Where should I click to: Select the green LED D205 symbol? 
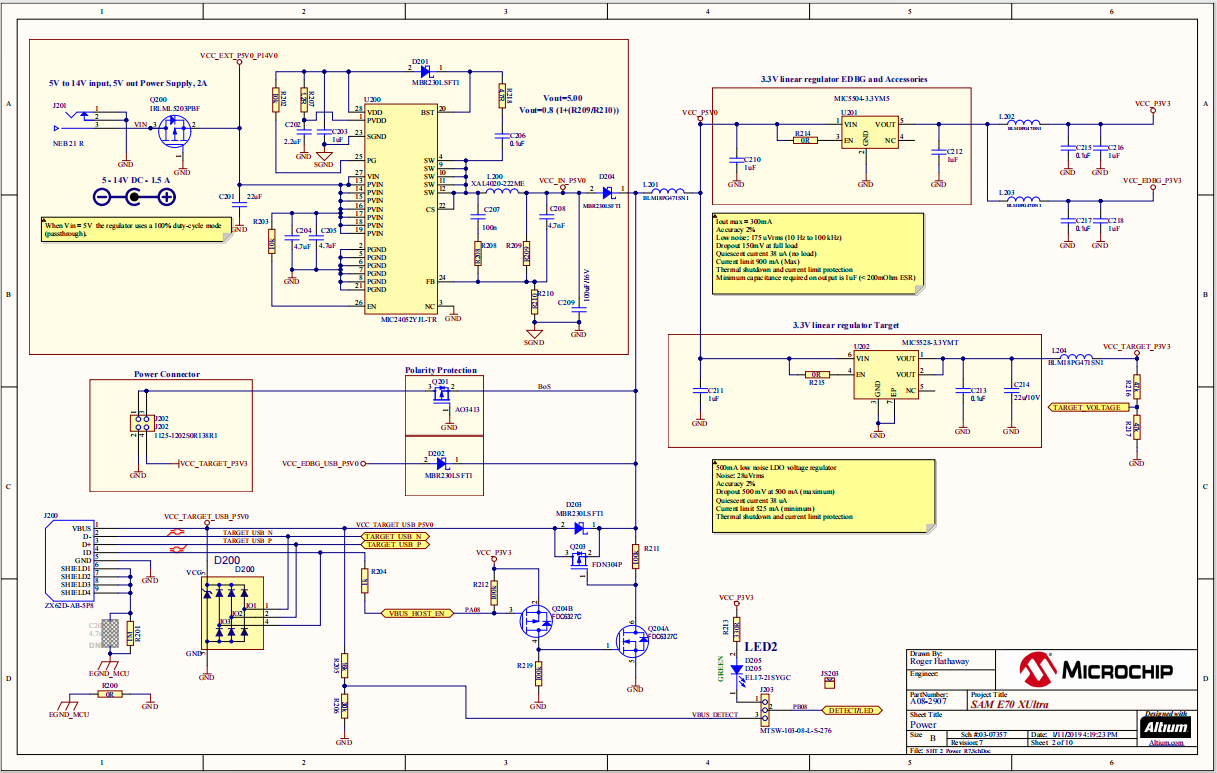point(737,669)
